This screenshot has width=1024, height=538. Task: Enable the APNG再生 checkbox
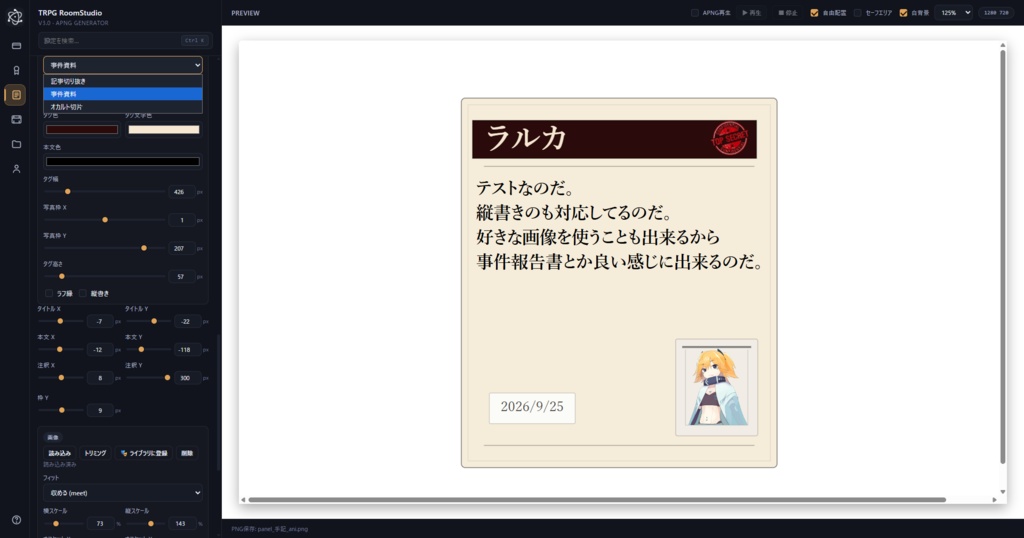[x=695, y=13]
